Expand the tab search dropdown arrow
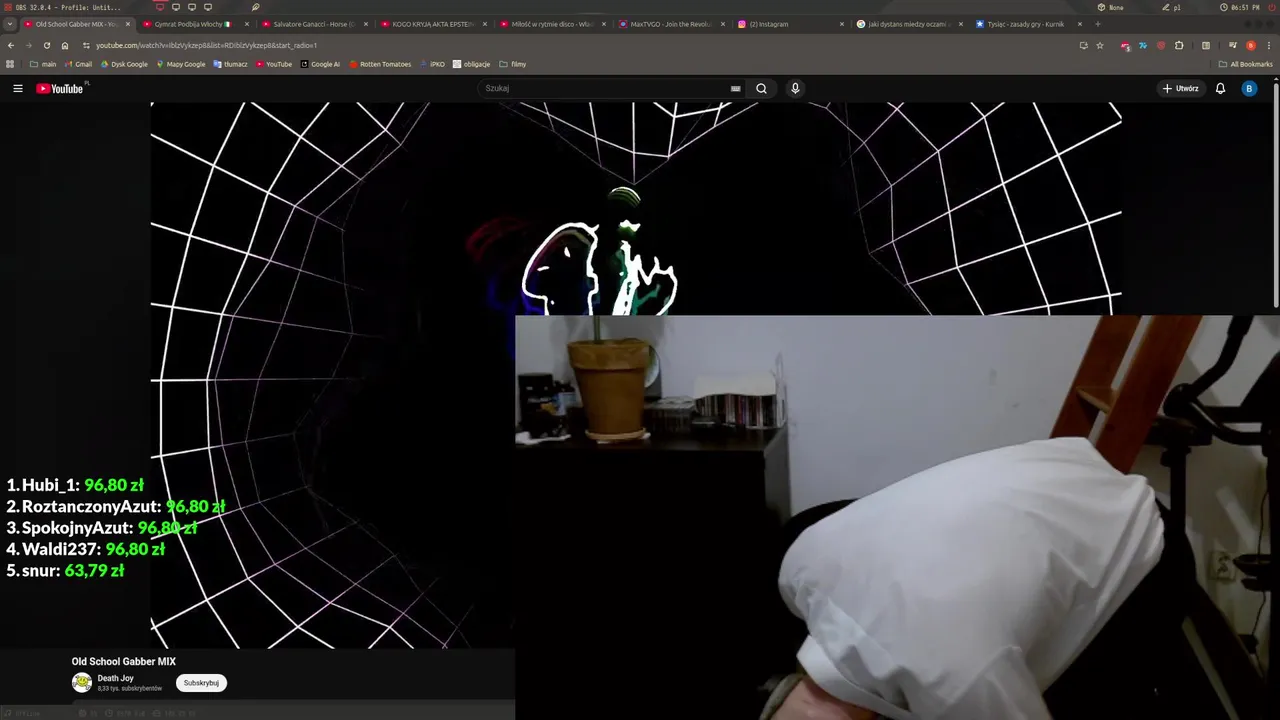Viewport: 1280px width, 720px height. tap(10, 24)
